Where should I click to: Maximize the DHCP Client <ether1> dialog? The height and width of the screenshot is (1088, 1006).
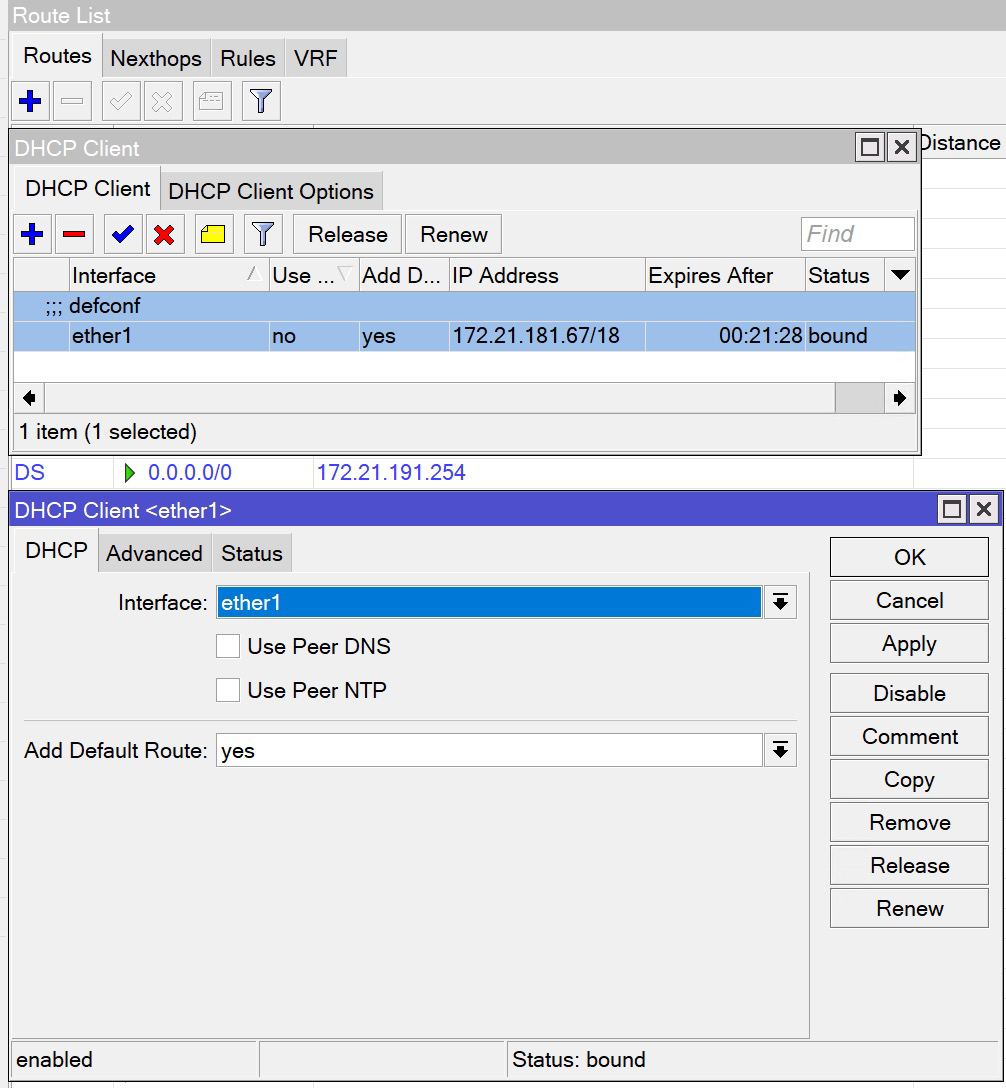pyautogui.click(x=952, y=509)
